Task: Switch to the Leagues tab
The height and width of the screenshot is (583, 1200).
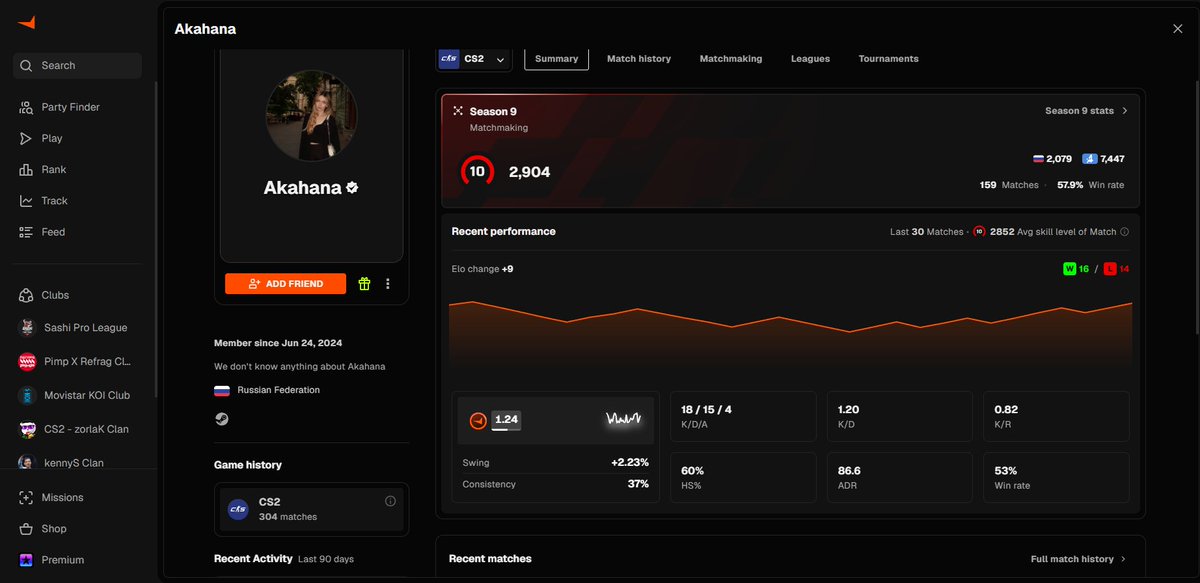Action: pyautogui.click(x=810, y=59)
